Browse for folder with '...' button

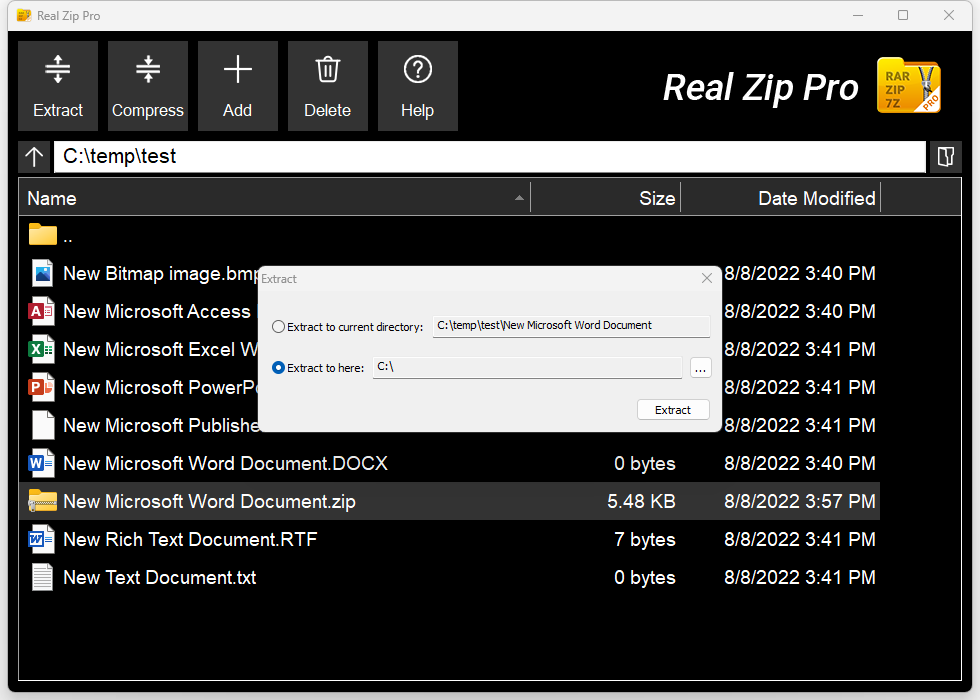(701, 368)
